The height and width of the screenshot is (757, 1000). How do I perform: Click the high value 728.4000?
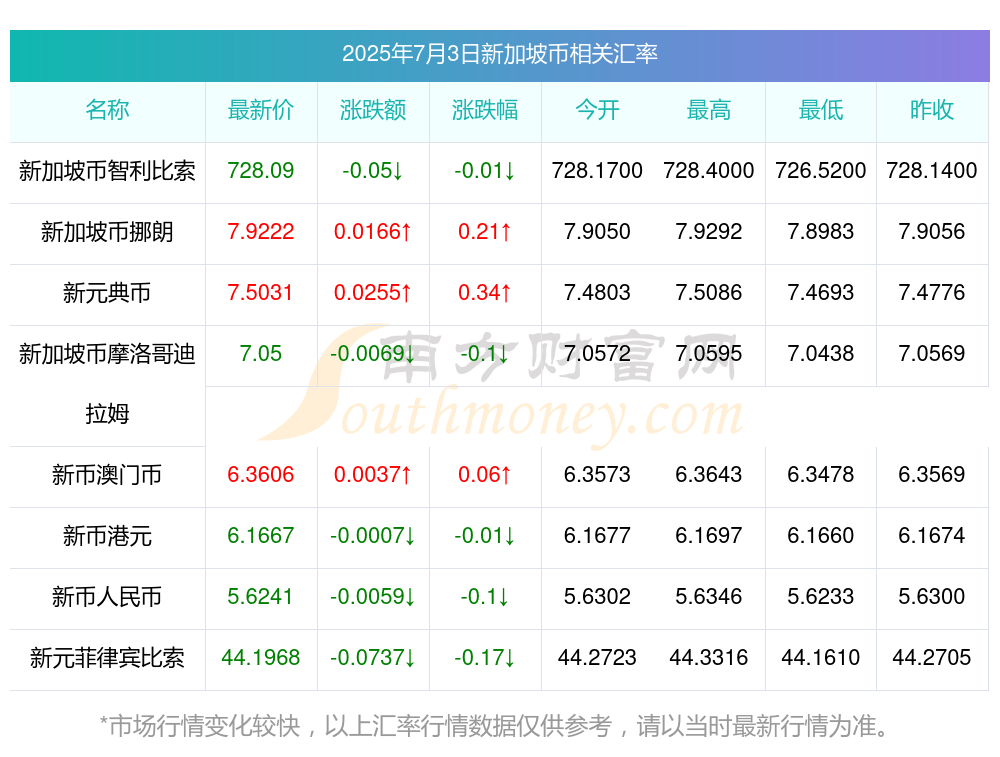(709, 171)
